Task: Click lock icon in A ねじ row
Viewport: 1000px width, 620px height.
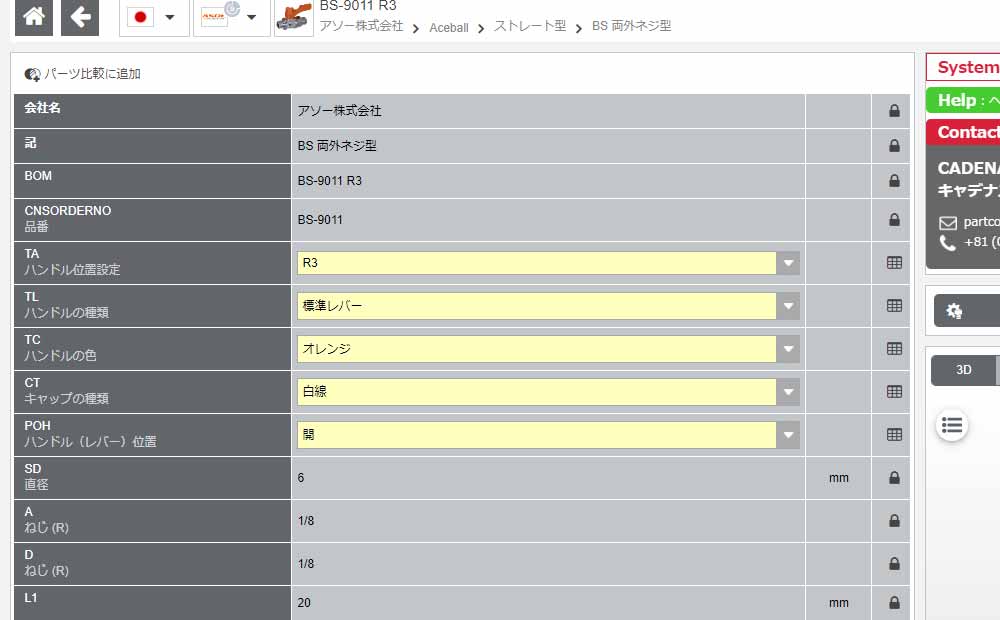Action: coord(894,521)
